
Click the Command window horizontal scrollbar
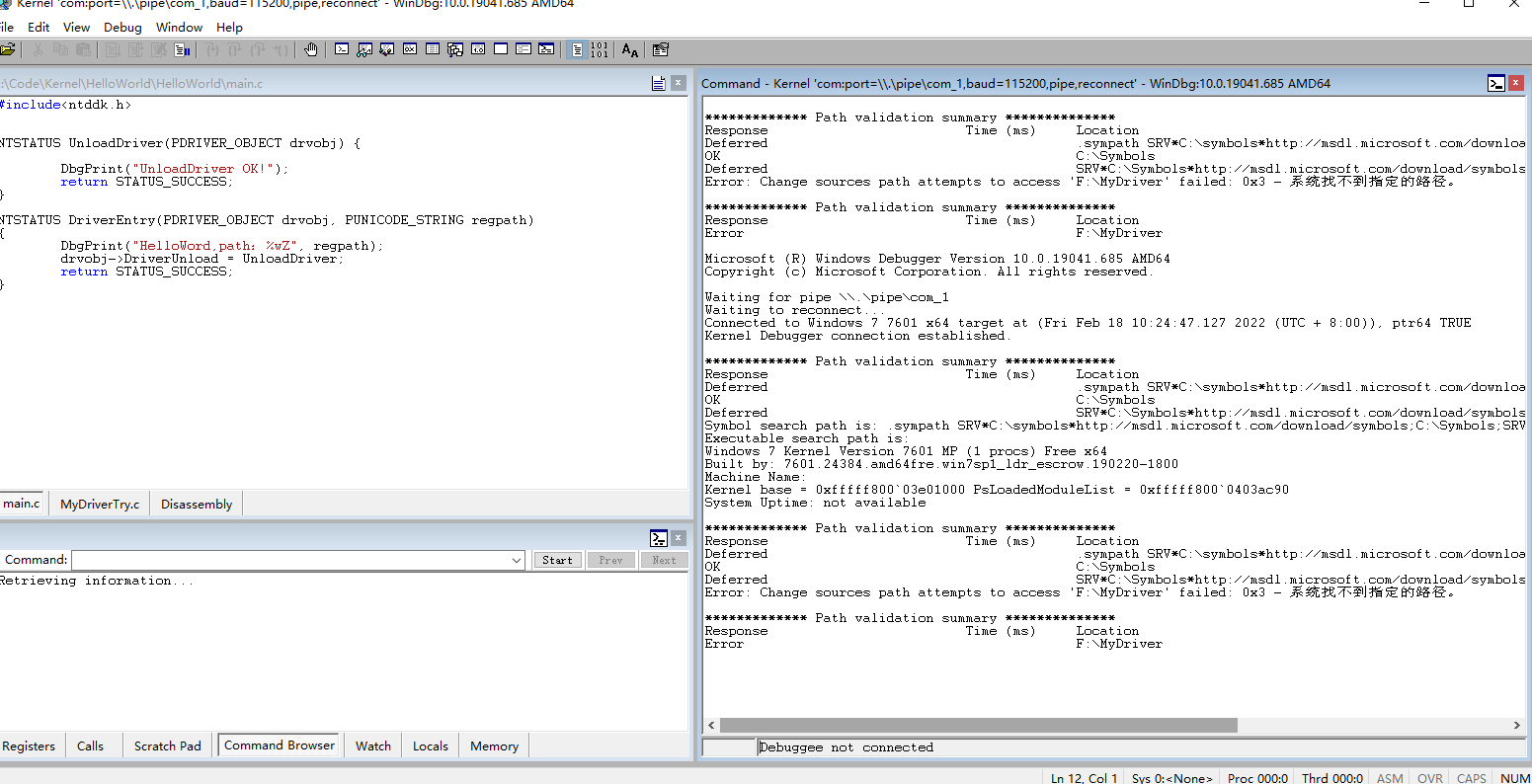978,725
